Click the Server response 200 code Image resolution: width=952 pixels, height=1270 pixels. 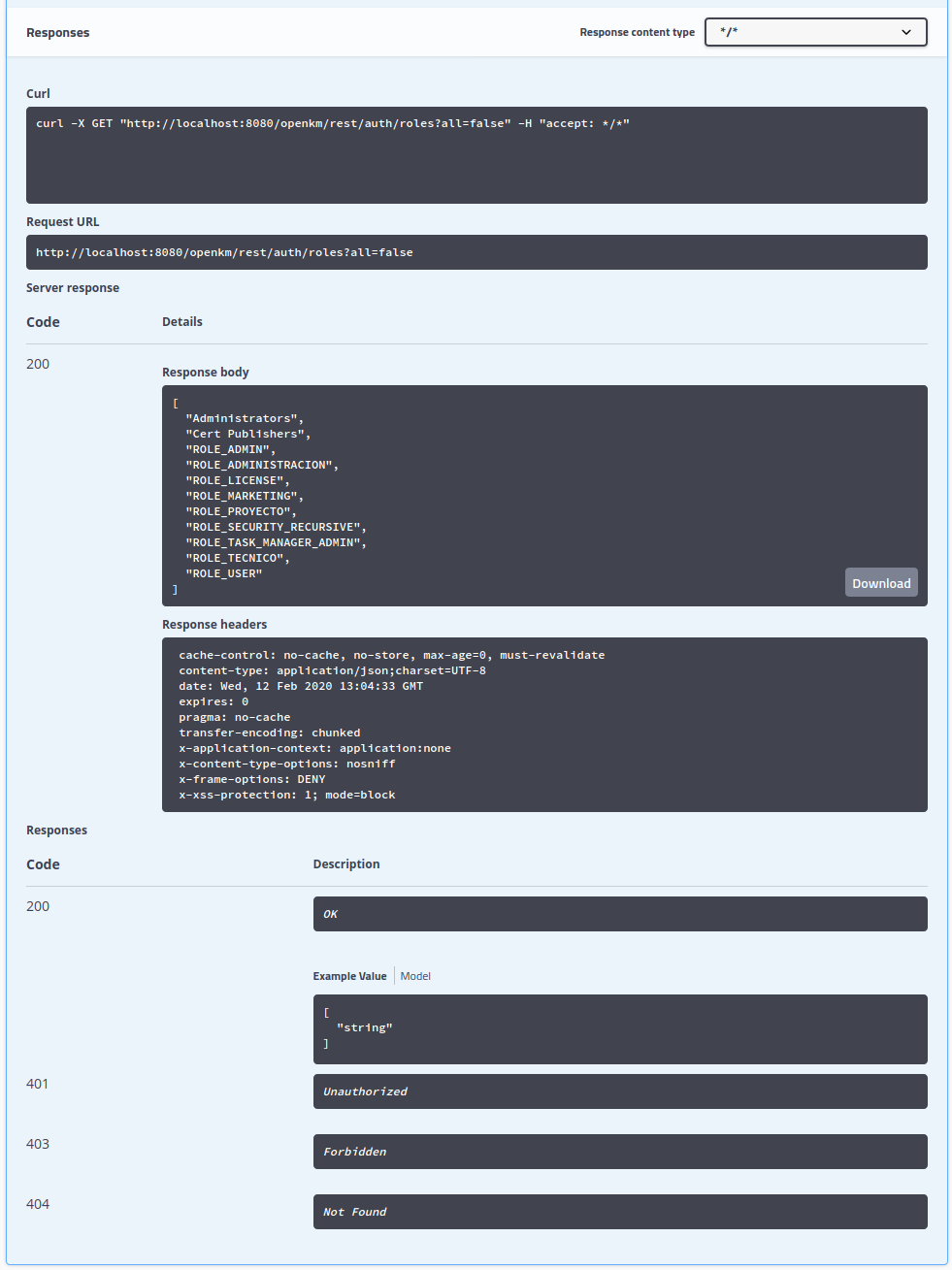click(x=38, y=364)
